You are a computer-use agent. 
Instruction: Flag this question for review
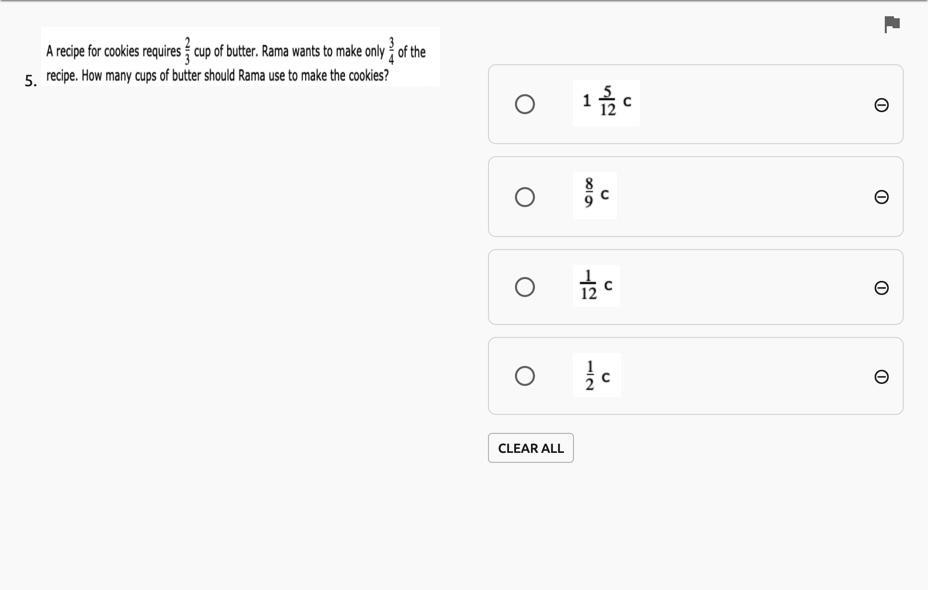click(x=892, y=25)
